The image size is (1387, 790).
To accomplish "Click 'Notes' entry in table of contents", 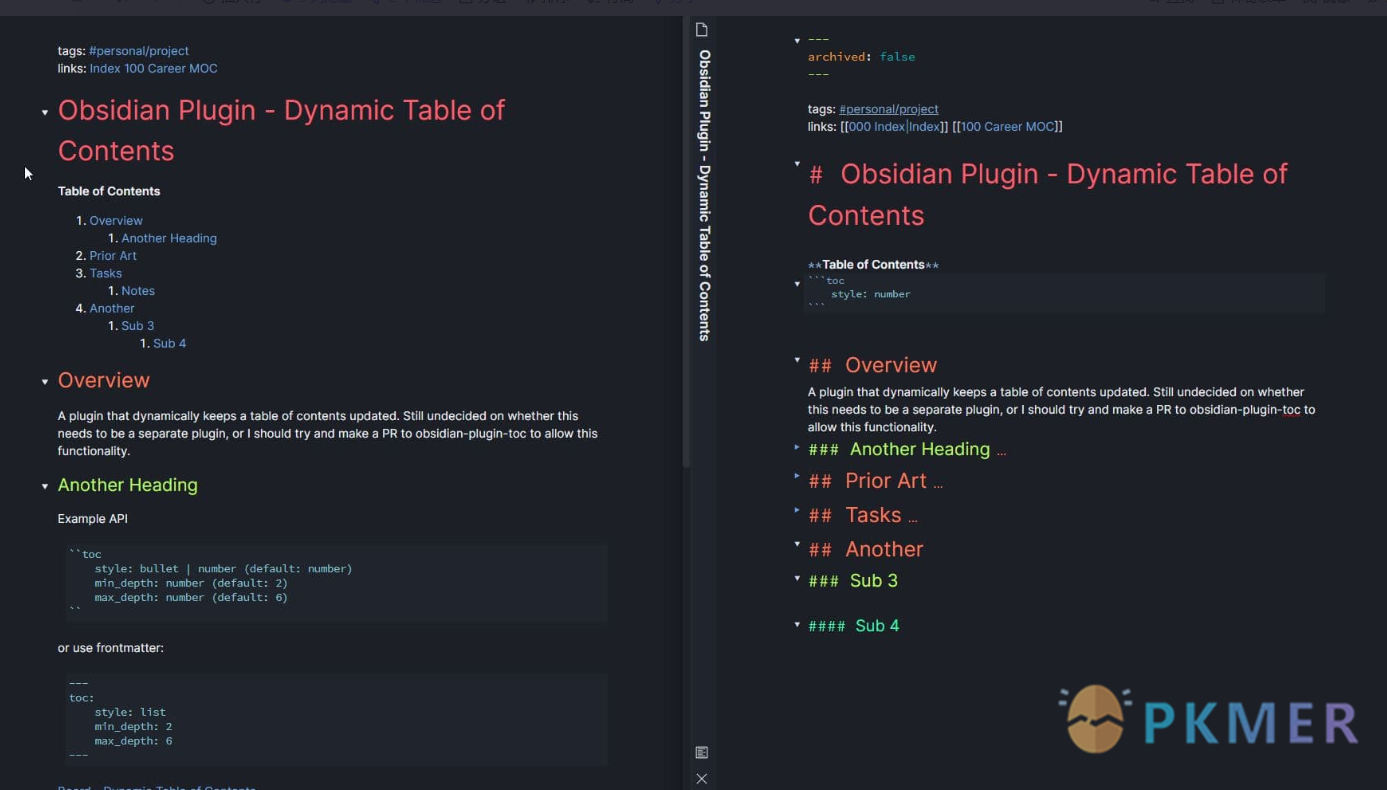I will click(x=138, y=291).
